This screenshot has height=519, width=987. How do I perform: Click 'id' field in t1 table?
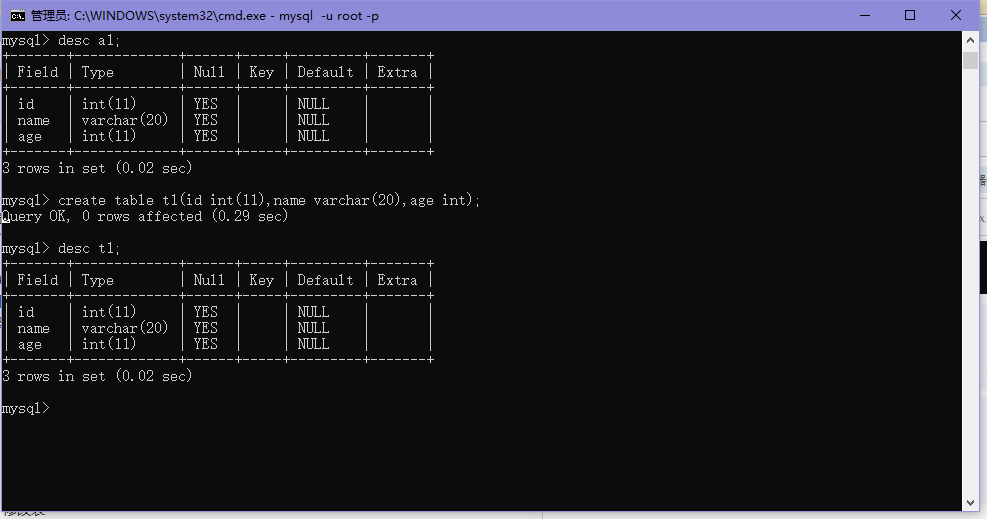[26, 312]
